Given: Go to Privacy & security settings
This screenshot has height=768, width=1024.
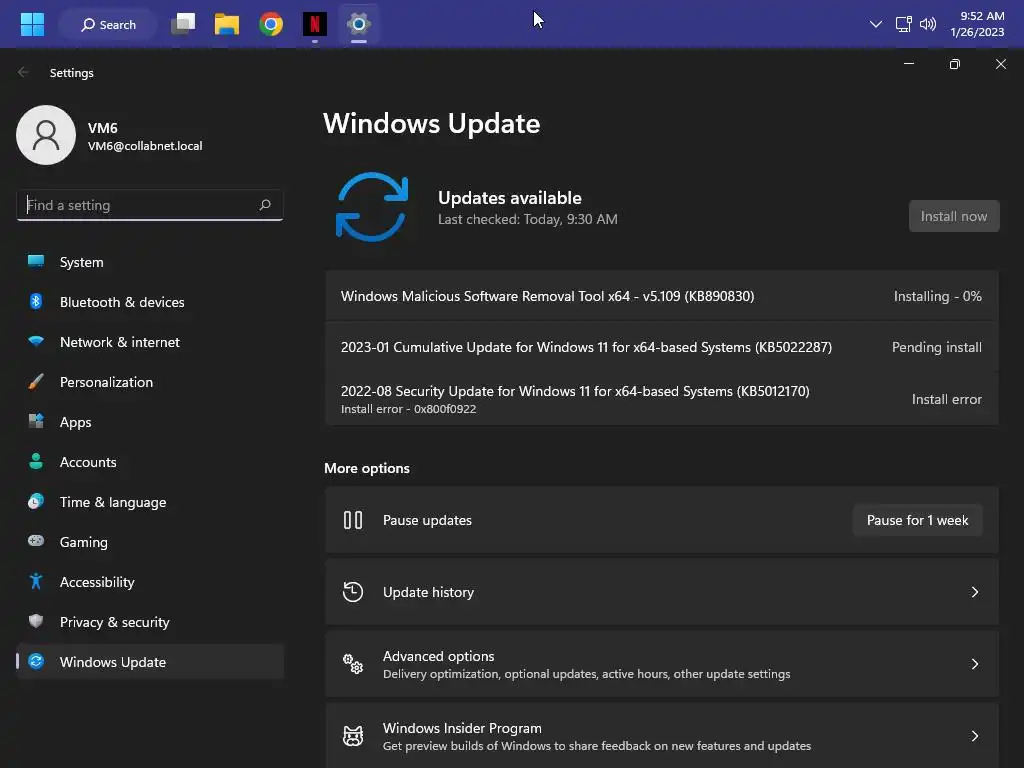Looking at the screenshot, I should [x=150, y=622].
